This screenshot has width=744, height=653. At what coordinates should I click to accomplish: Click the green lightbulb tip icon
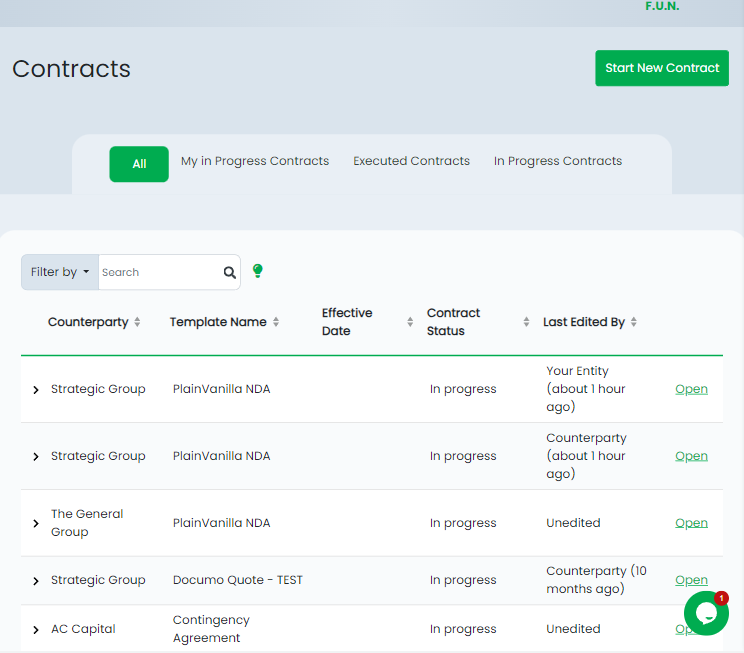pos(257,271)
